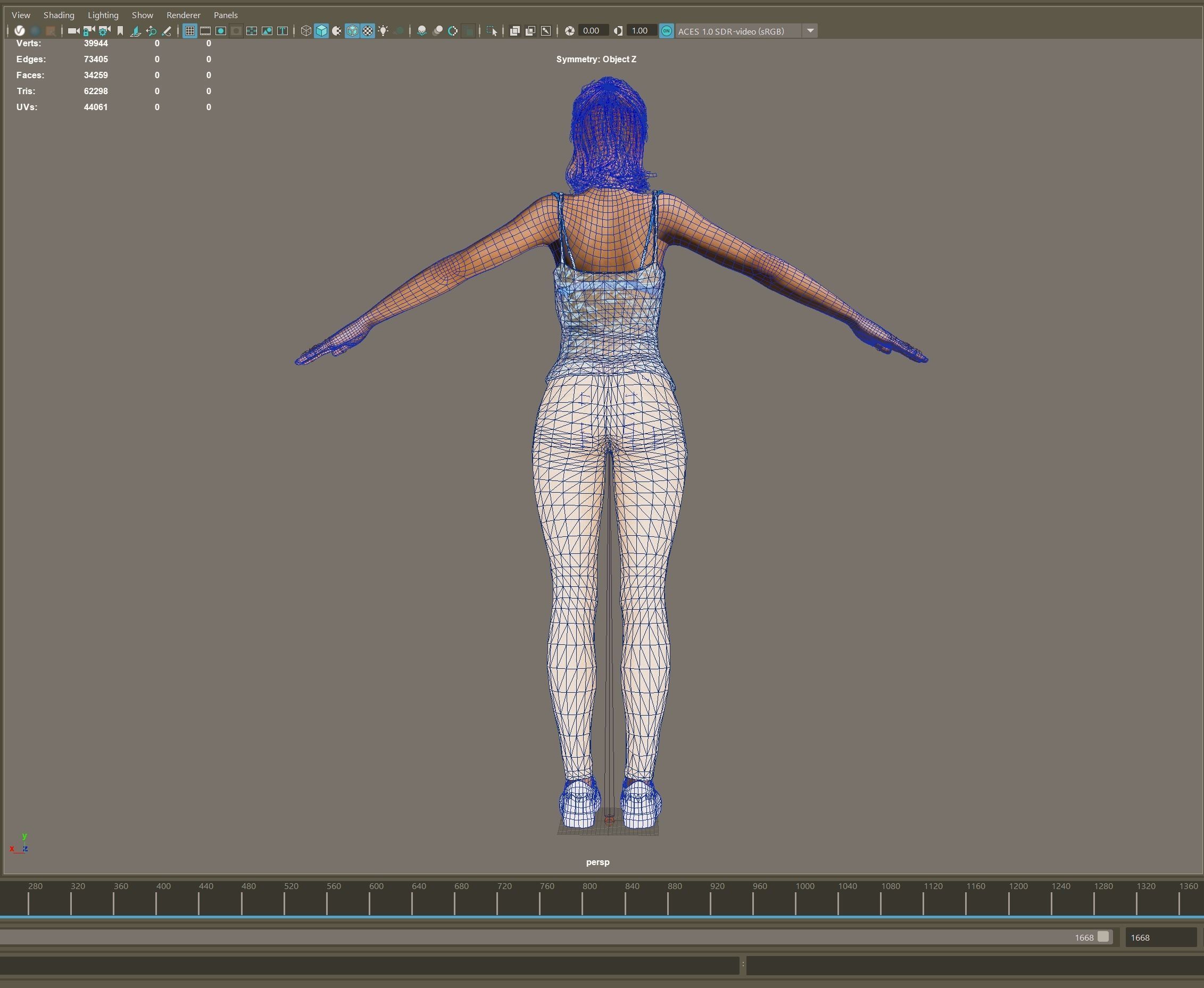
Task: Toggle Smooth Shade All display mode
Action: pyautogui.click(x=321, y=31)
